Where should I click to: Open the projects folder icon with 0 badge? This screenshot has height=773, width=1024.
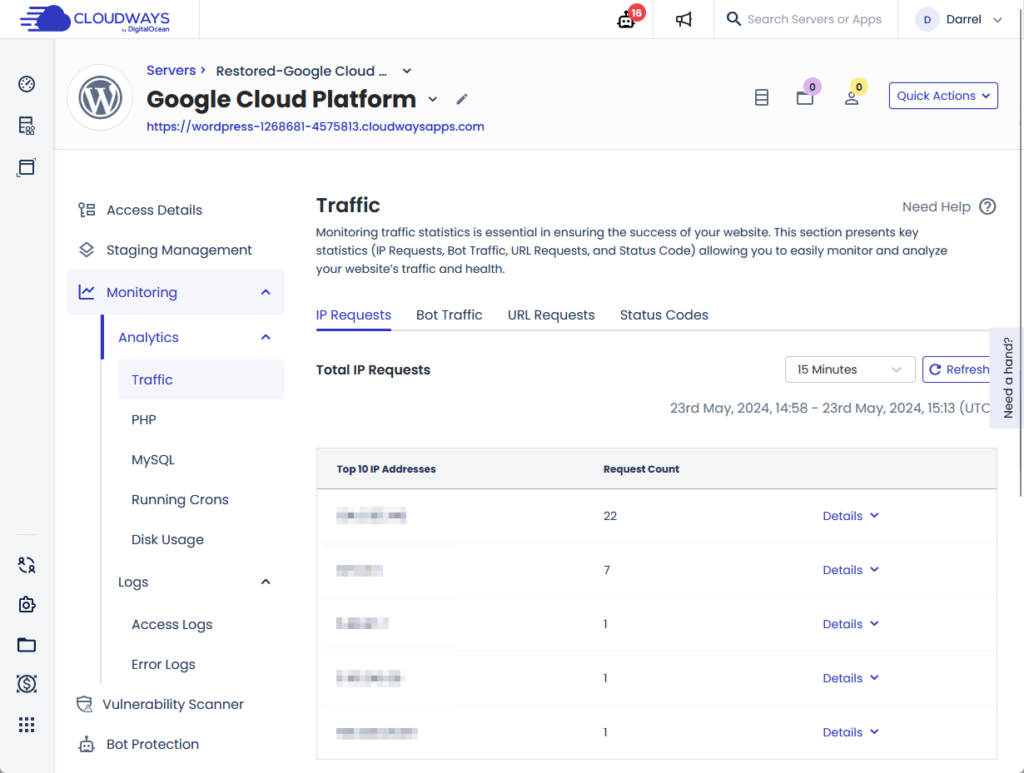[x=805, y=98]
